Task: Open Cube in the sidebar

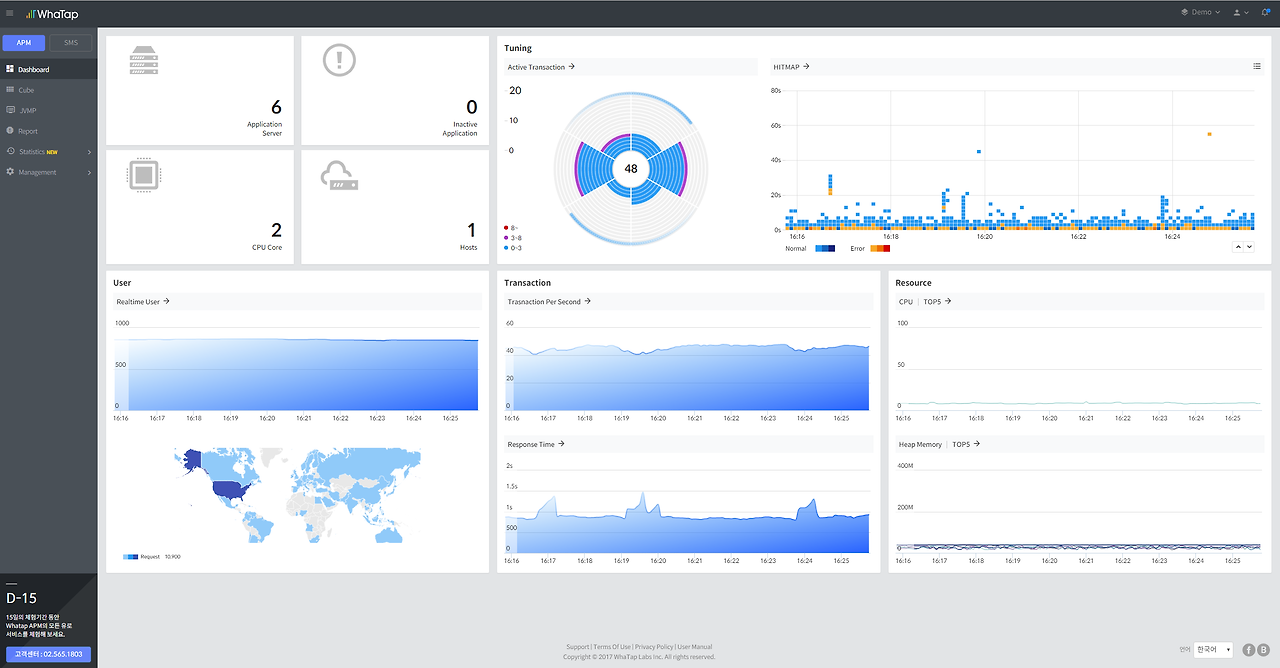Action: [25, 90]
